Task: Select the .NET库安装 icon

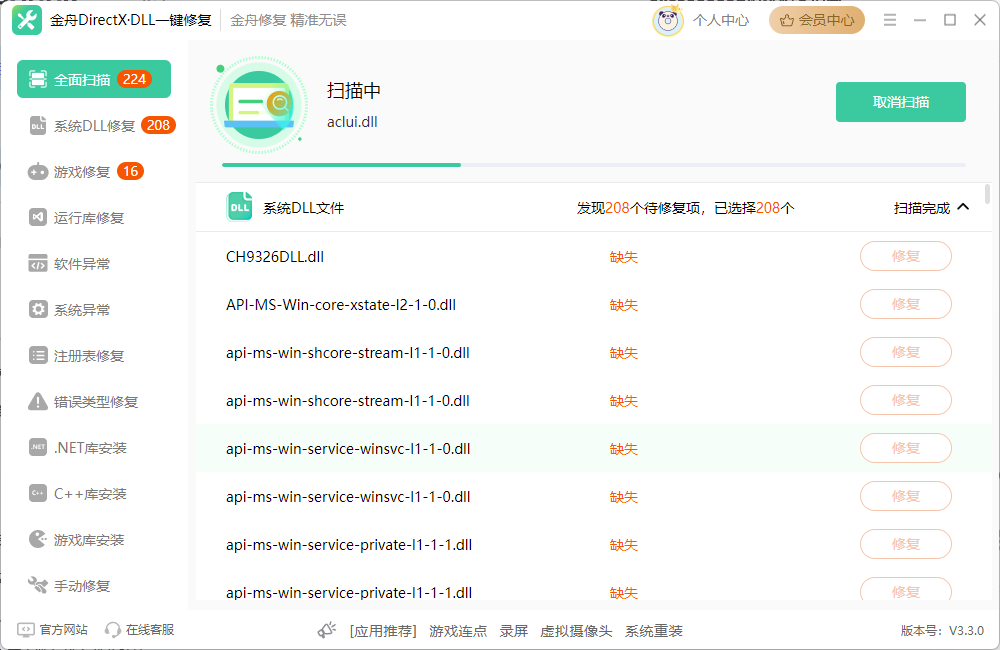Action: [x=38, y=447]
